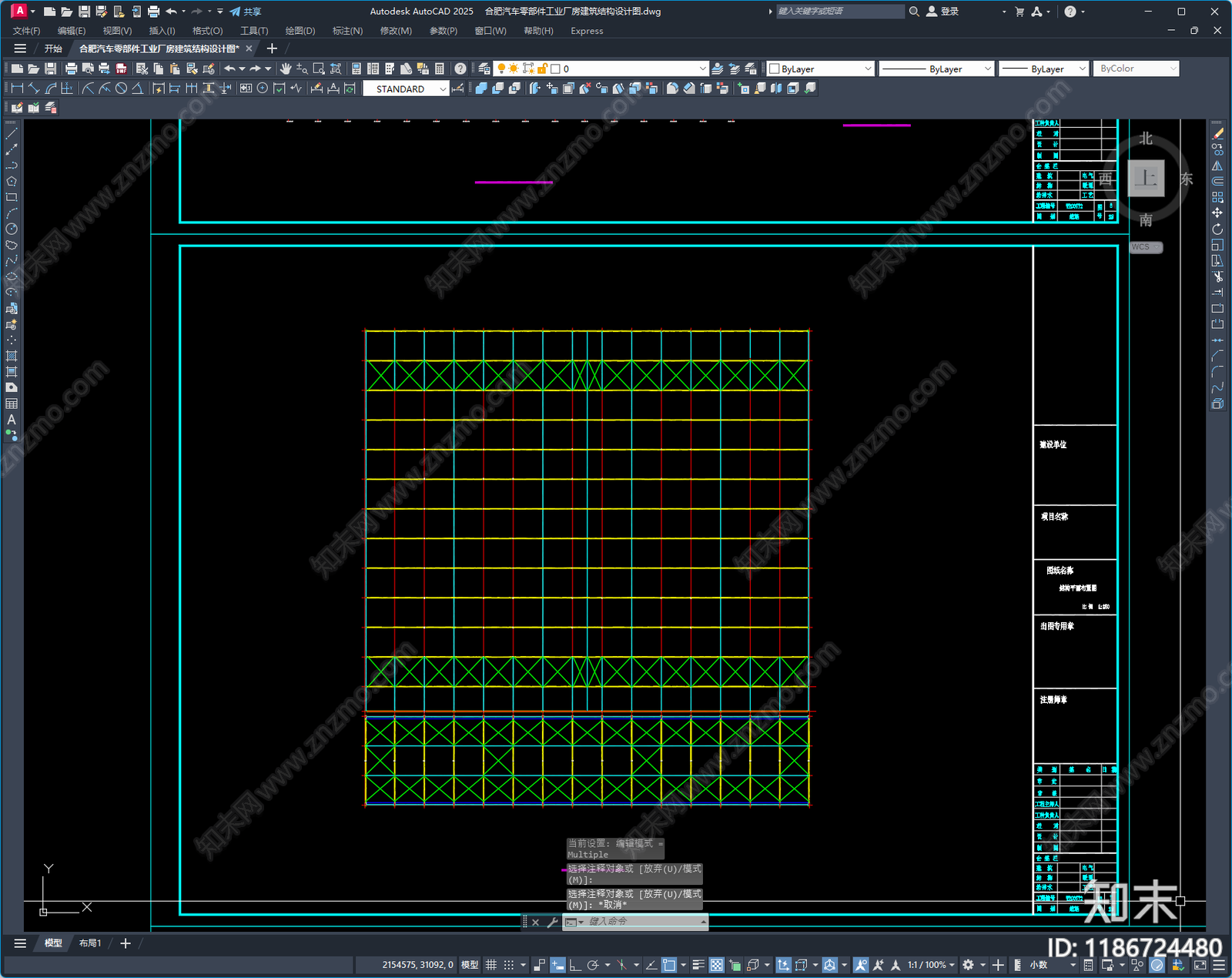Select the Move tool in modify toolbar
The image size is (1232, 978).
(x=1217, y=213)
